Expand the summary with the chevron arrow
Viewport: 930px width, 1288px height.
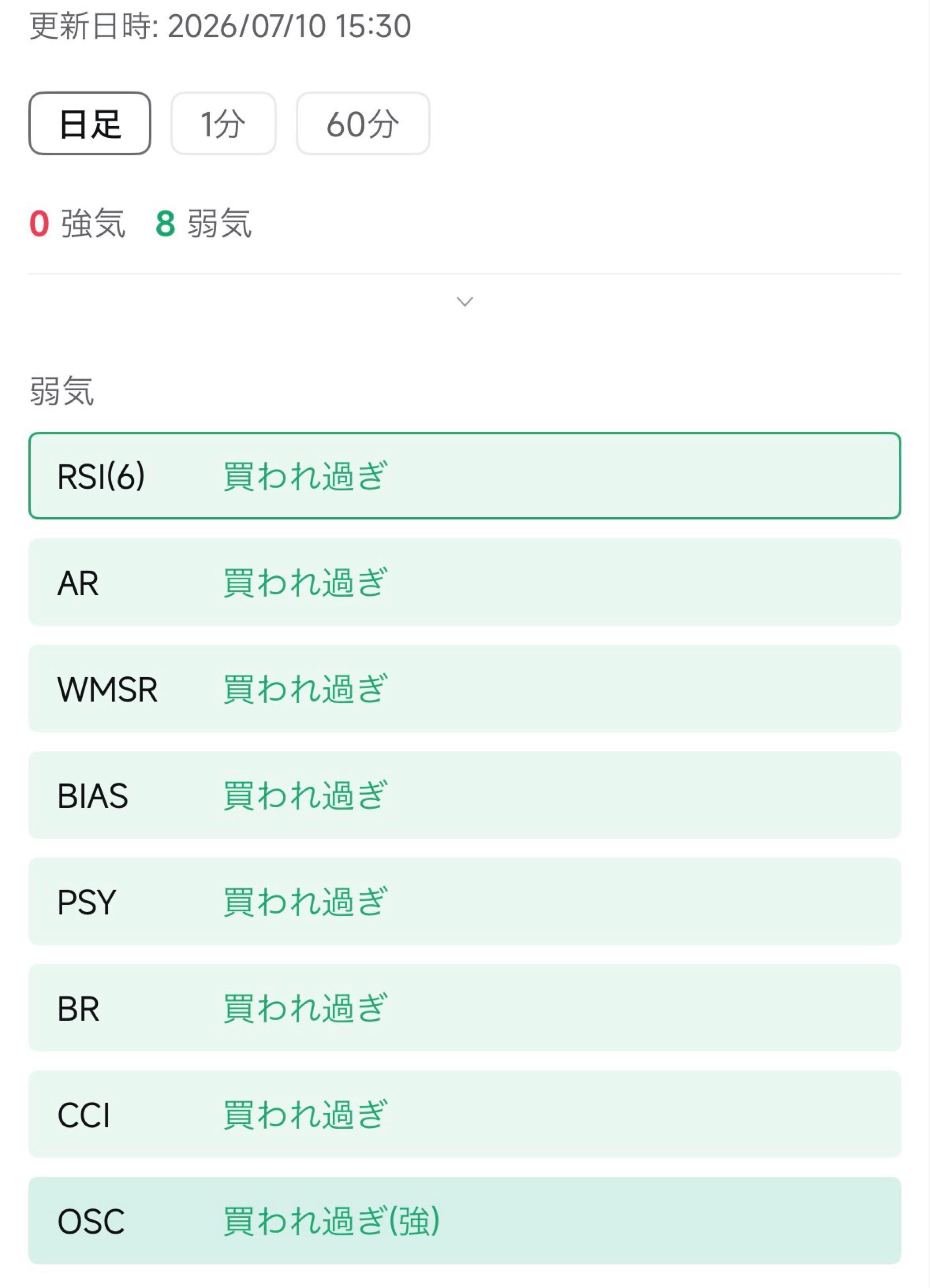tap(465, 302)
